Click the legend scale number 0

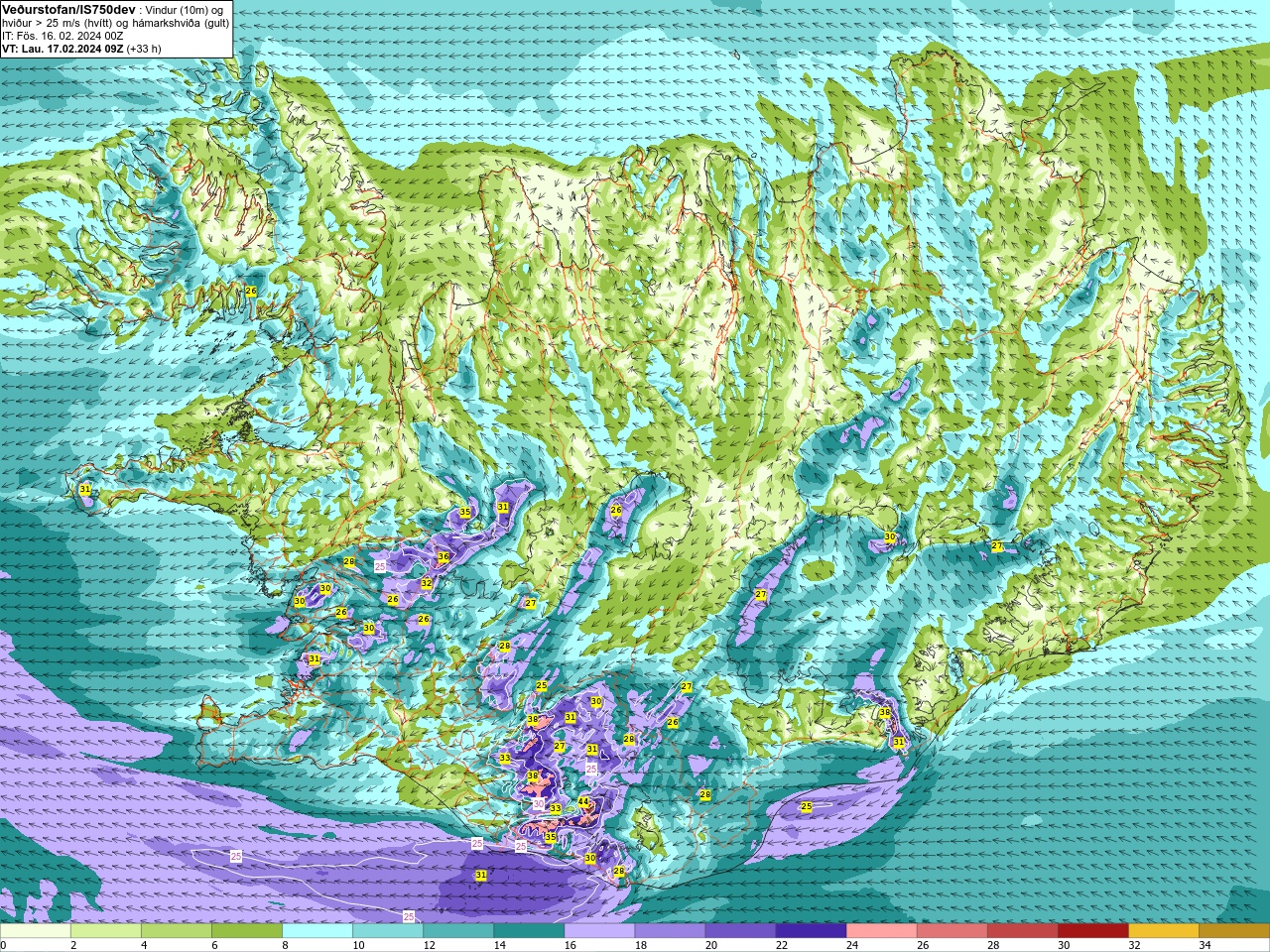4,945
